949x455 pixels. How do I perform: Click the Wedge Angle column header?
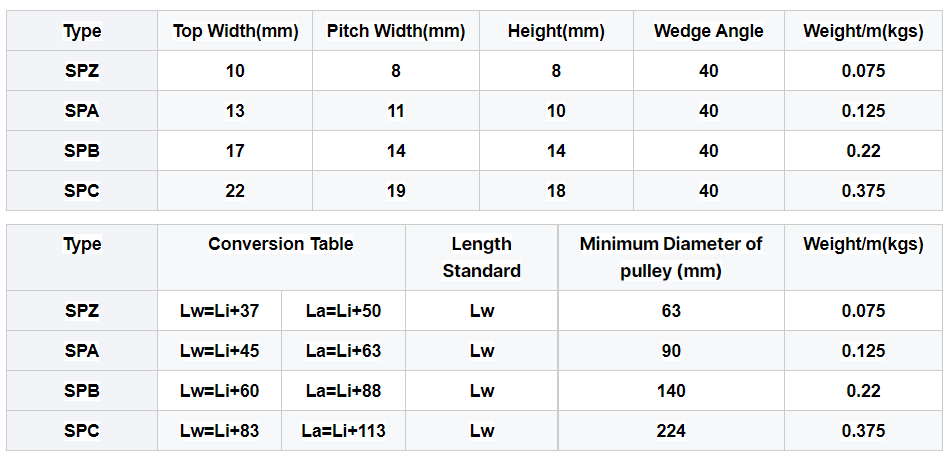click(709, 31)
